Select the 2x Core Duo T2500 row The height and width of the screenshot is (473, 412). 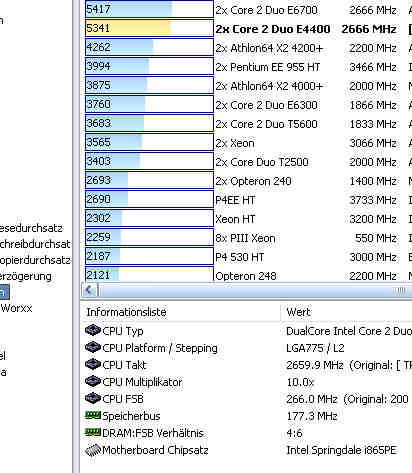click(248, 162)
